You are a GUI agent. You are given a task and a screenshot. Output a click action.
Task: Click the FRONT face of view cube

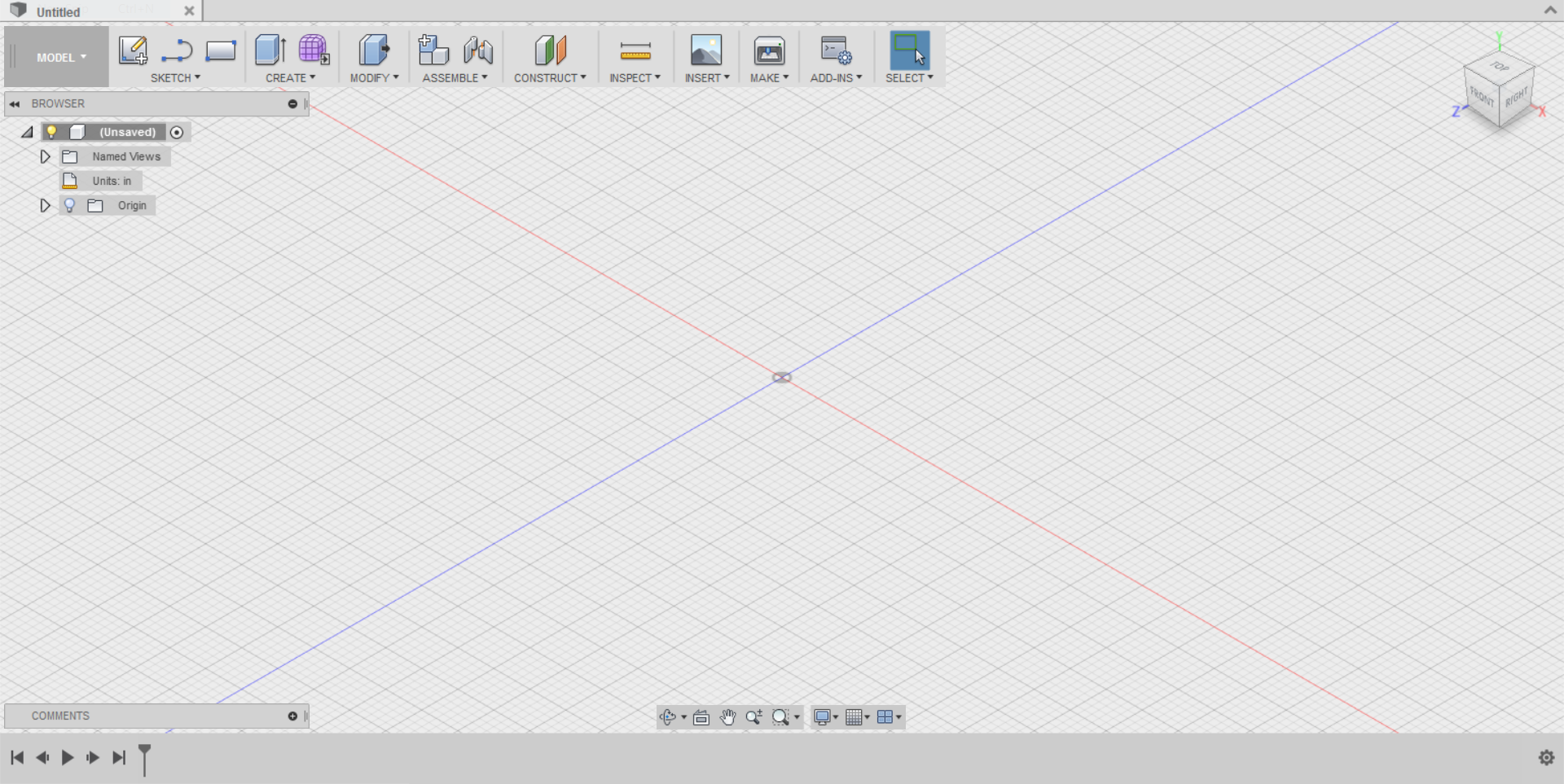(x=1481, y=98)
